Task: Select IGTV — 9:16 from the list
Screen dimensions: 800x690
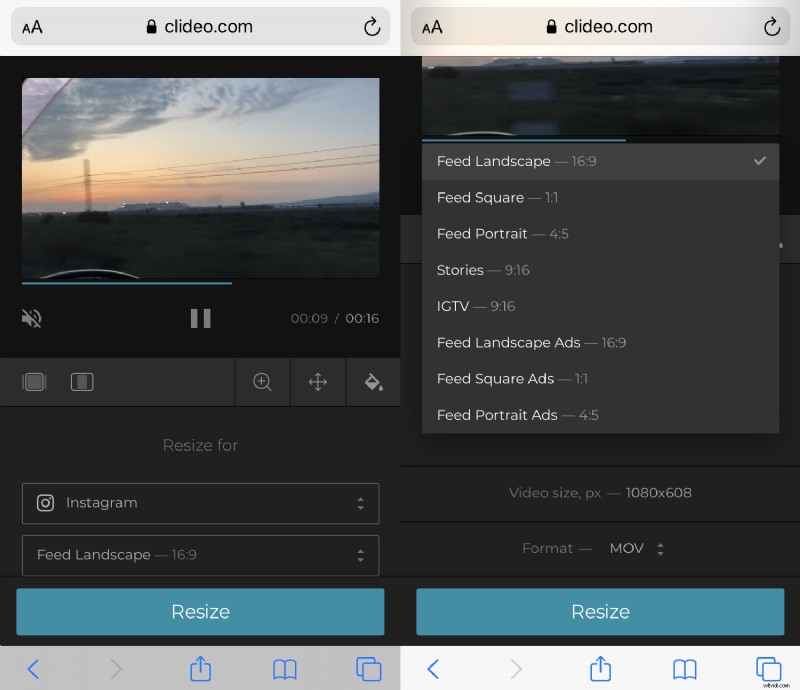Action: click(x=482, y=306)
